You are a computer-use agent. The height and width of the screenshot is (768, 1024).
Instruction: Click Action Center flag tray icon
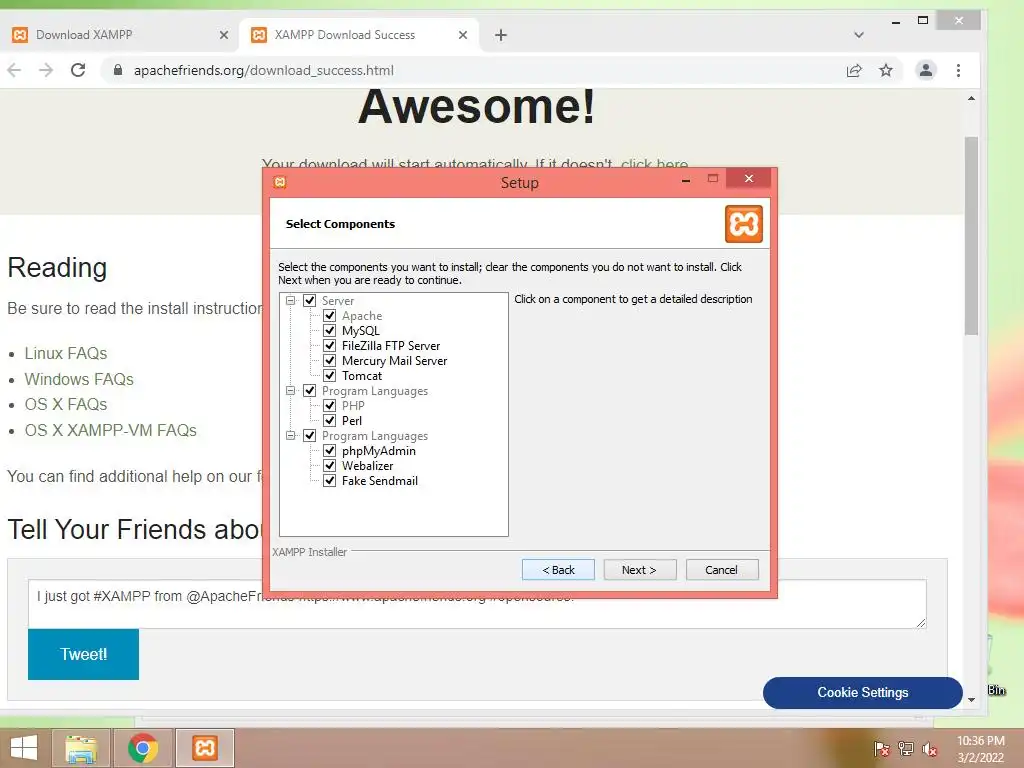(x=882, y=748)
